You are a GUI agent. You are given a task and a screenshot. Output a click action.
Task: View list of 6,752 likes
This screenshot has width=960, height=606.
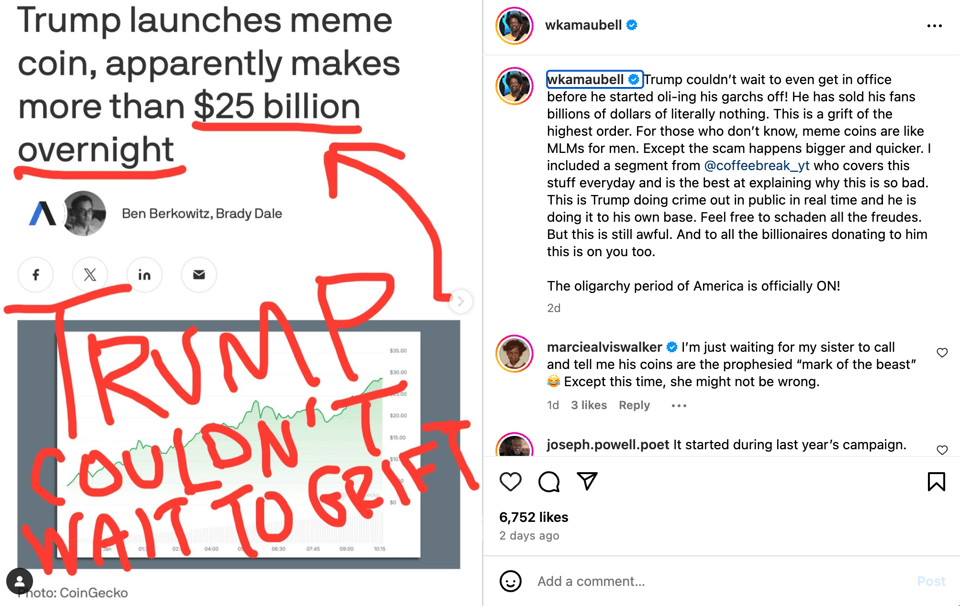click(534, 517)
